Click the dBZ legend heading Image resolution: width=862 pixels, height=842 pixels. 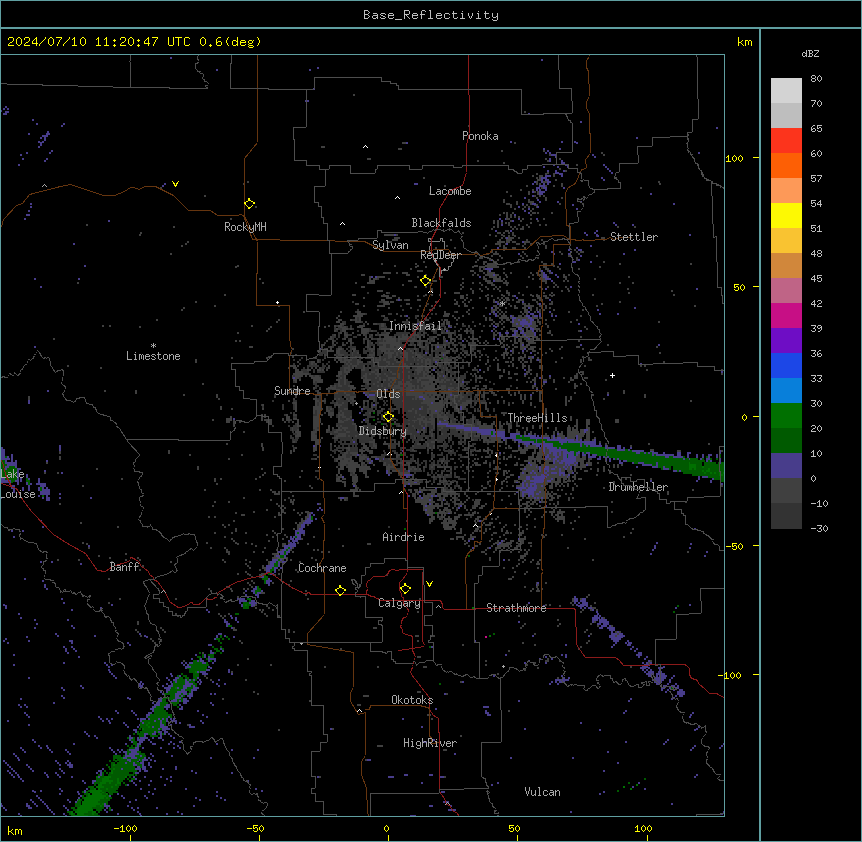point(810,54)
